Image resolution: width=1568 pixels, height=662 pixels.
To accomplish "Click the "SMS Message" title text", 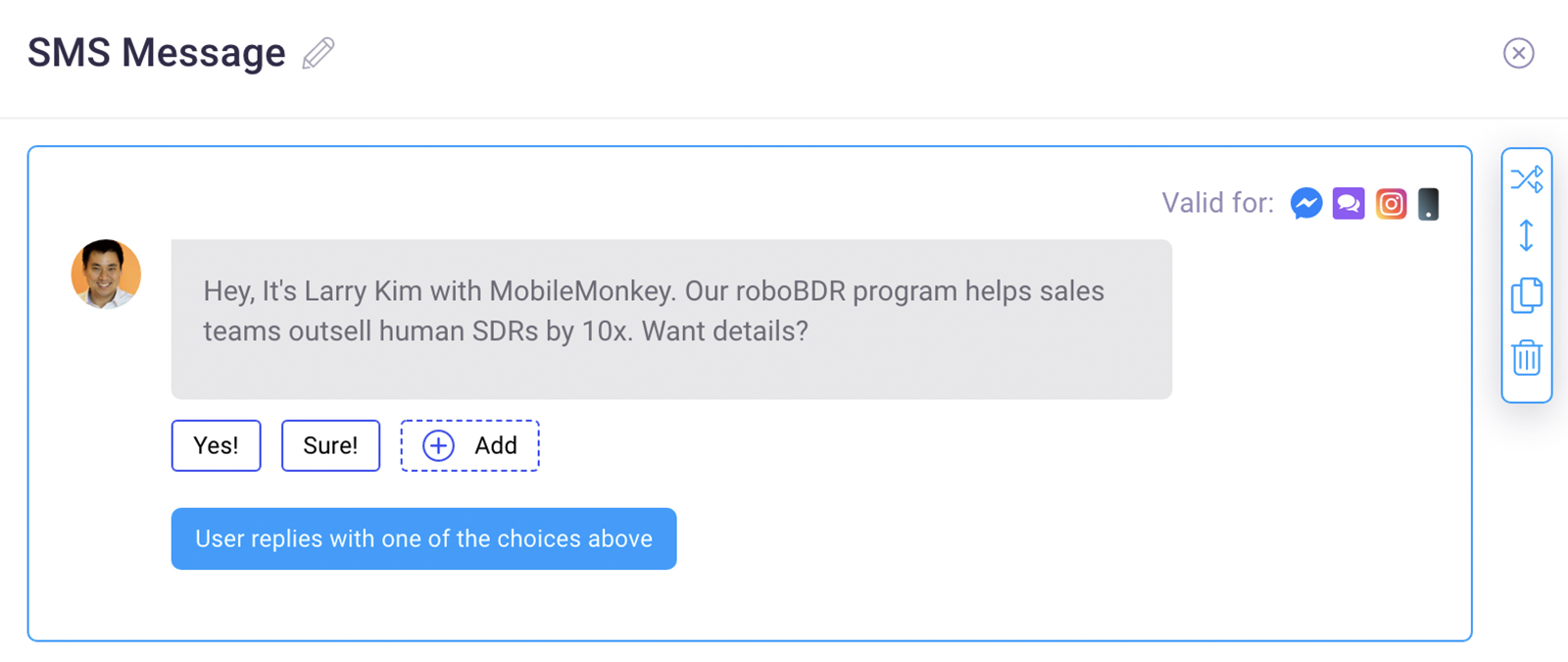I will coord(157,53).
